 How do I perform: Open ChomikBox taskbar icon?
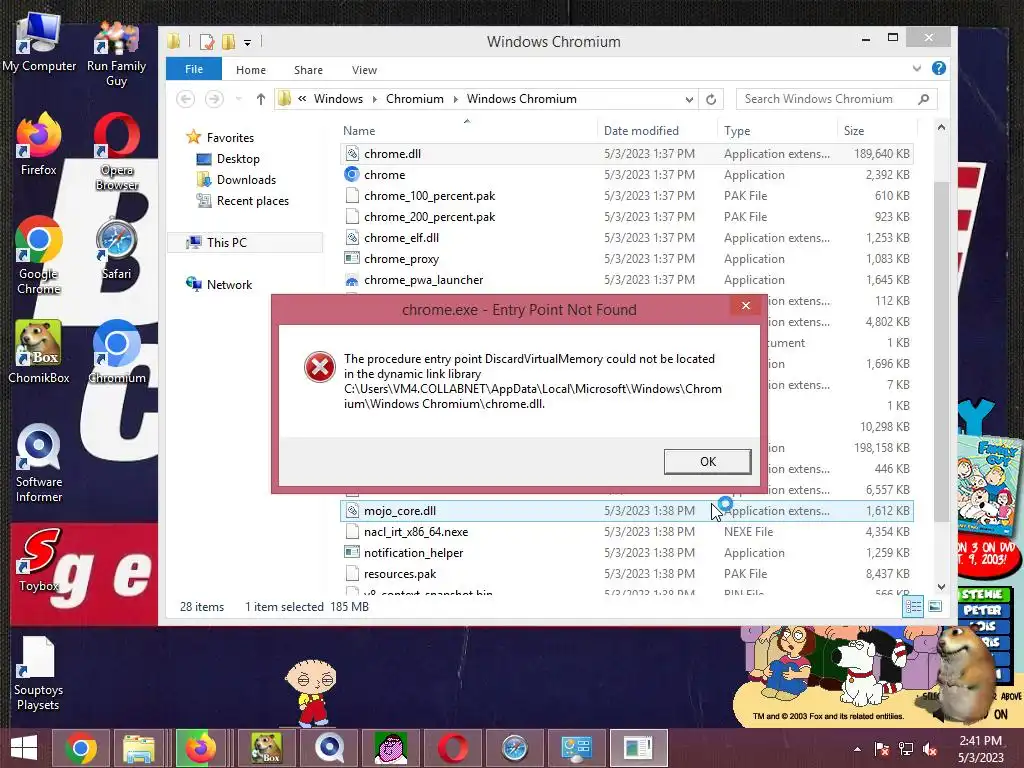click(x=266, y=748)
